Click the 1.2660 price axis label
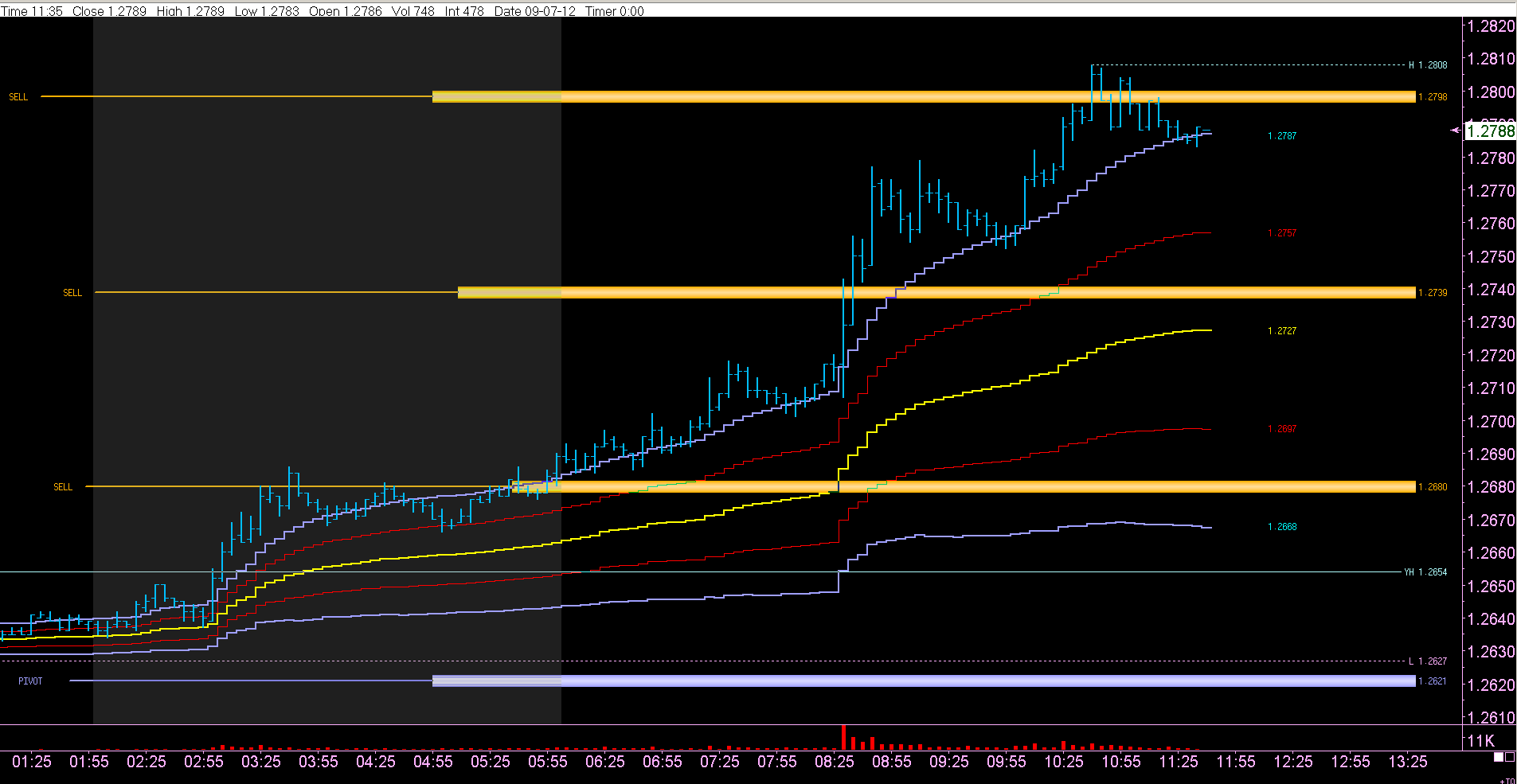This screenshot has height=784, width=1517. tap(1491, 553)
